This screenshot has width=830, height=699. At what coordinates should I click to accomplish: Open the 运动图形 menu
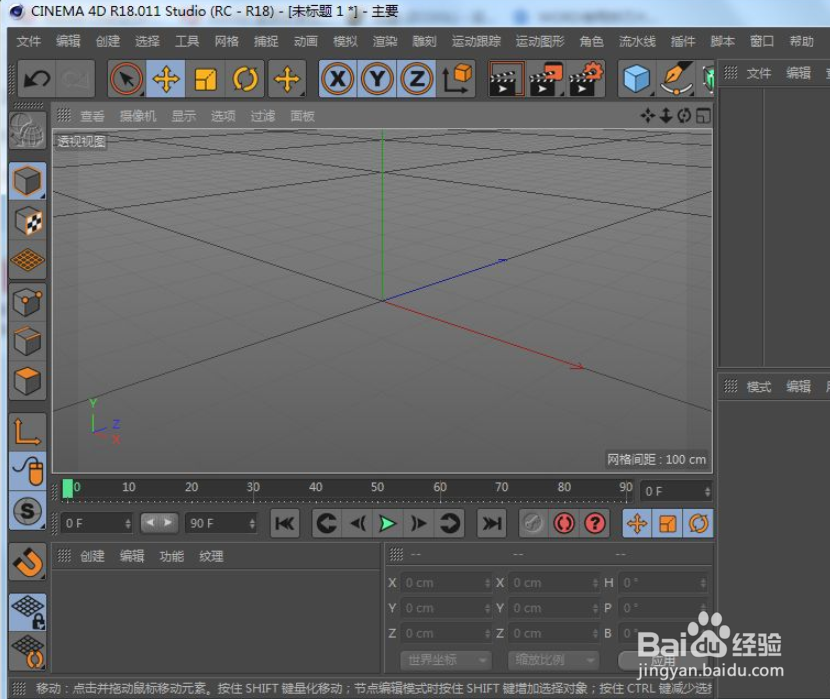point(540,41)
